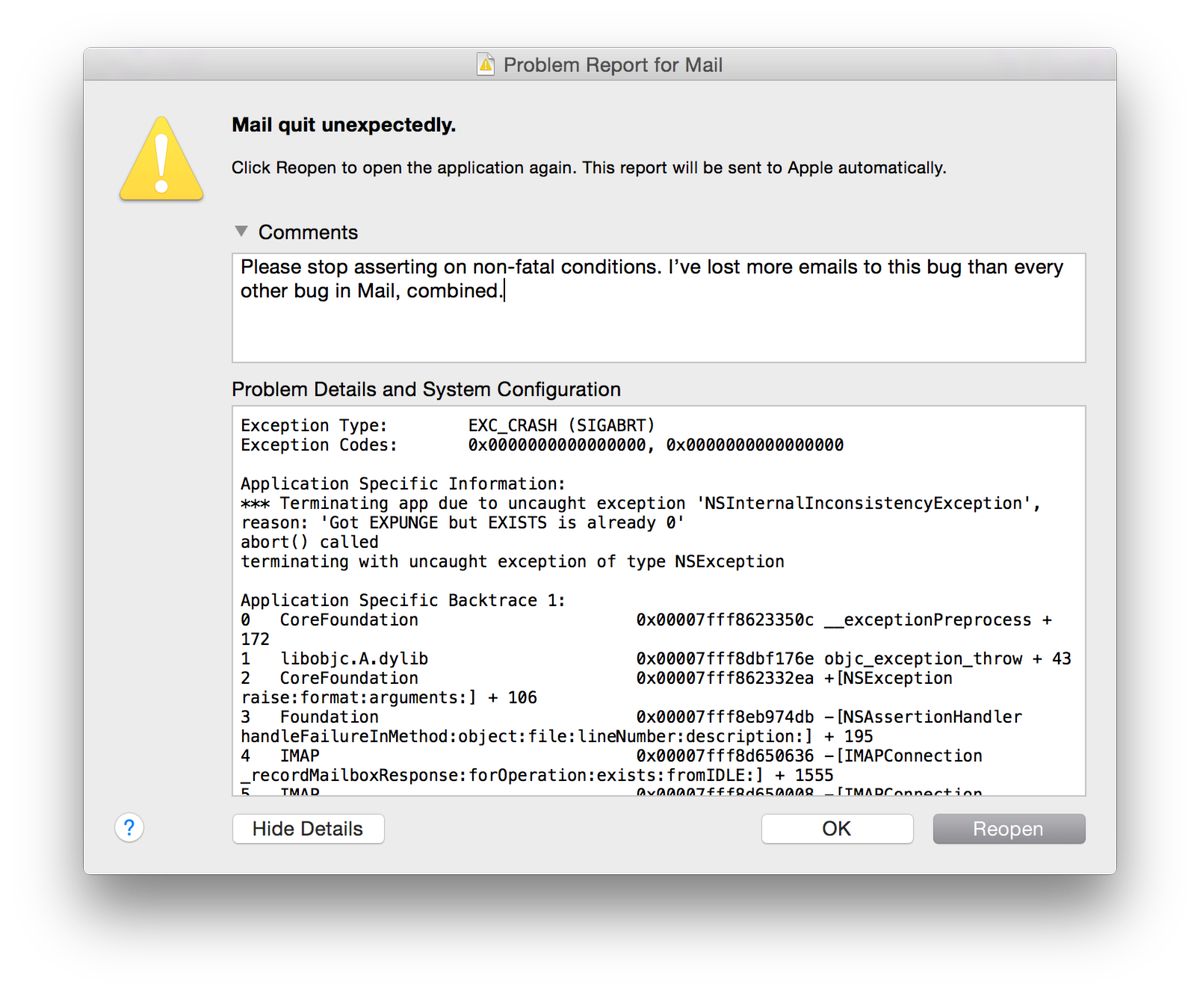Screen dimensions: 1200x994
Task: Click the 'Exception Type:' line
Action: 448,425
